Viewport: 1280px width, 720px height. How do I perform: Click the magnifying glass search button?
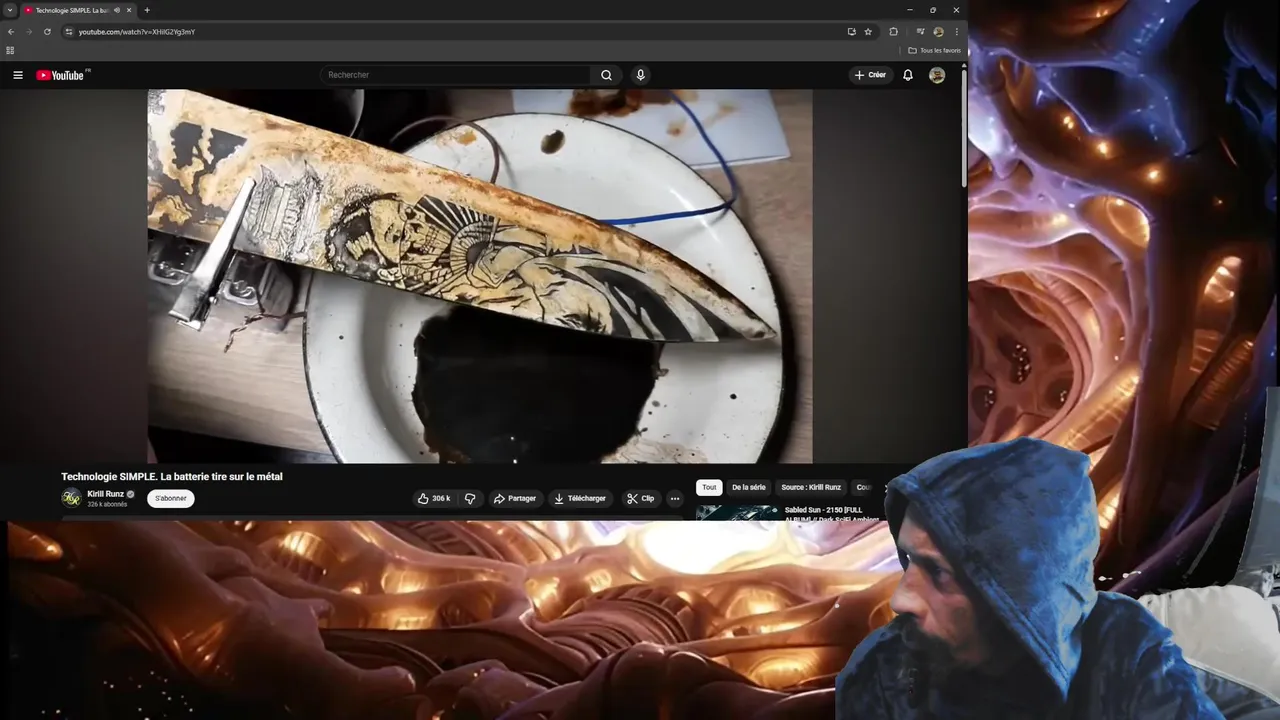606,75
